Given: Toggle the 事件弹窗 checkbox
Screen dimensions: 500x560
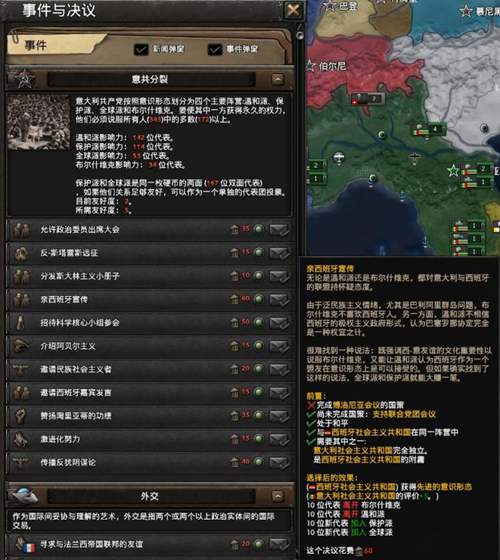Looking at the screenshot, I should (x=215, y=49).
